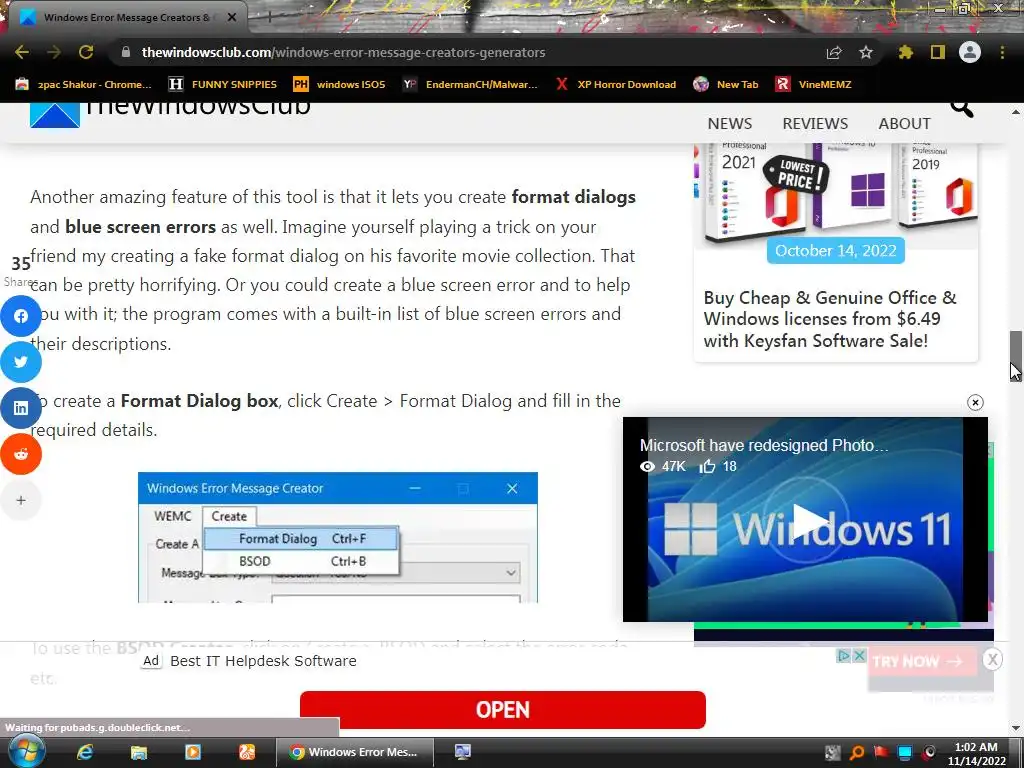Click the red flag tray icon

point(880,752)
